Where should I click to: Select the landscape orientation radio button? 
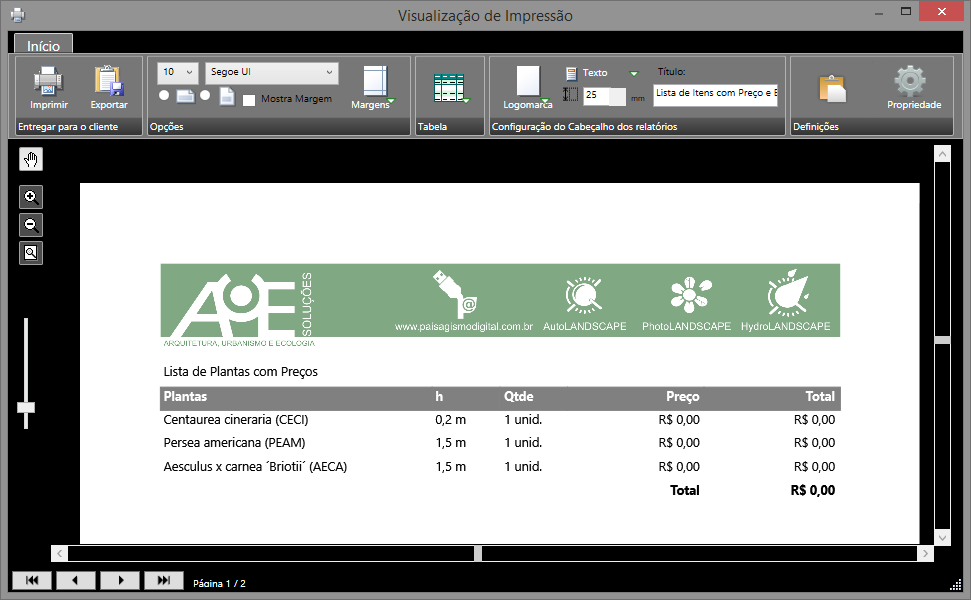pyautogui.click(x=164, y=96)
